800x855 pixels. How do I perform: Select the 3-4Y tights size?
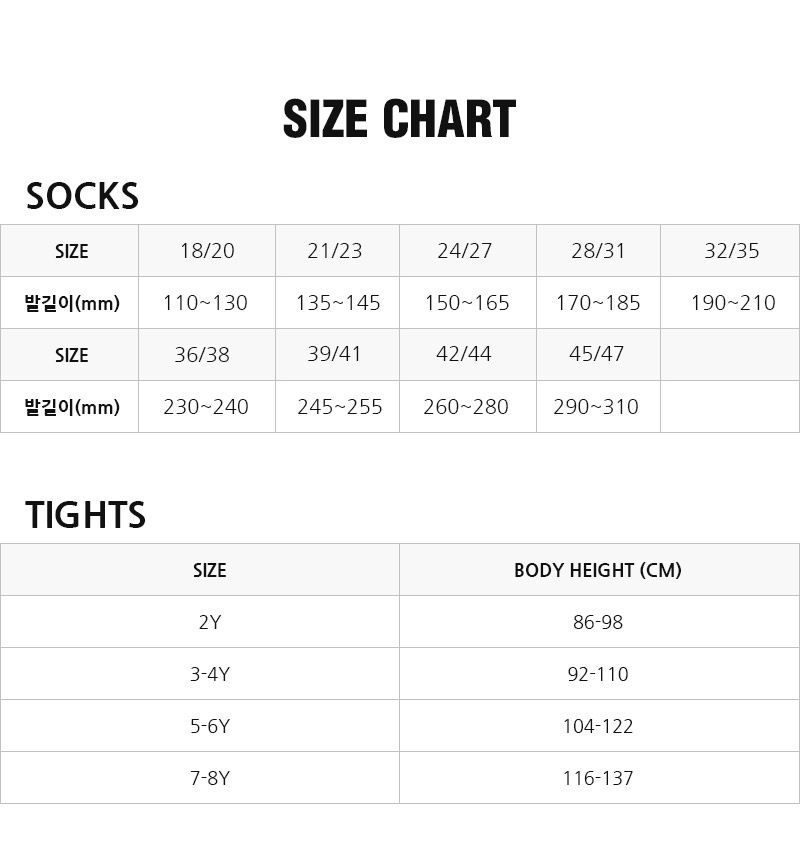(x=210, y=674)
